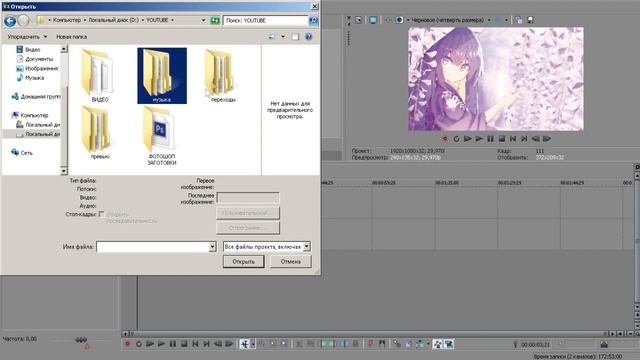Open the Auto Ripple mode dropdown arrow
640x360 pixels.
428,344
